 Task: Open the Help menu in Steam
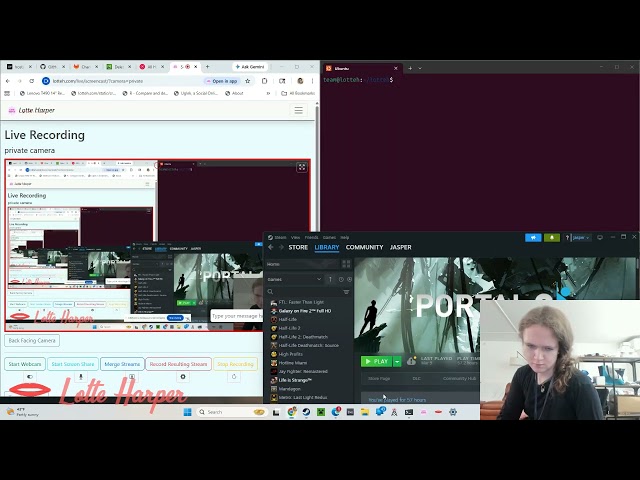point(345,237)
